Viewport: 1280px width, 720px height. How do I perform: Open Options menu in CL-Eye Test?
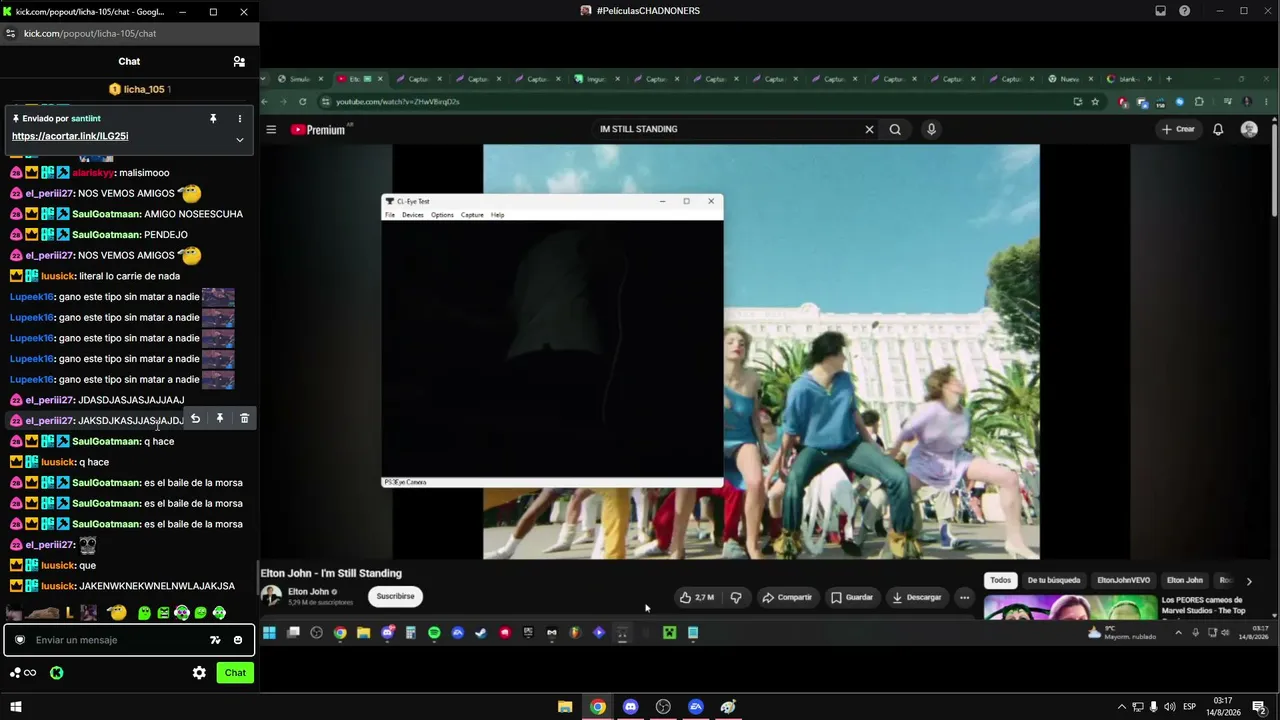pyautogui.click(x=442, y=215)
